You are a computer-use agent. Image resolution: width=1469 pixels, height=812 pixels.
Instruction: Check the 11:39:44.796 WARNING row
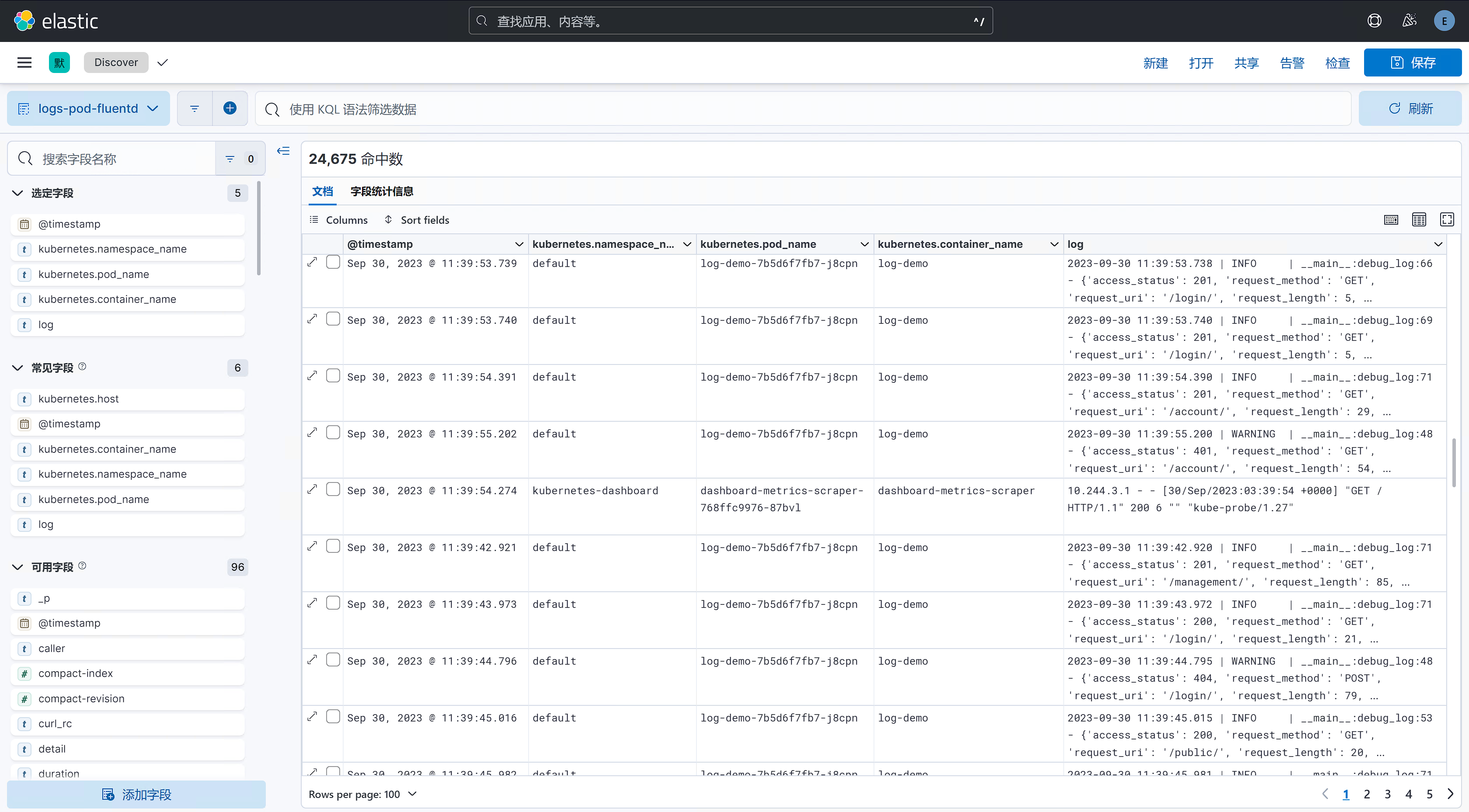click(x=333, y=660)
